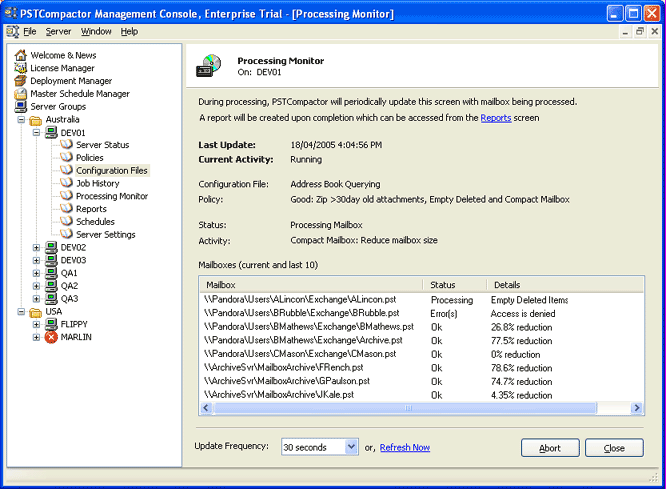
Task: Click the Processing Monitor disc header icon
Action: tap(209, 66)
